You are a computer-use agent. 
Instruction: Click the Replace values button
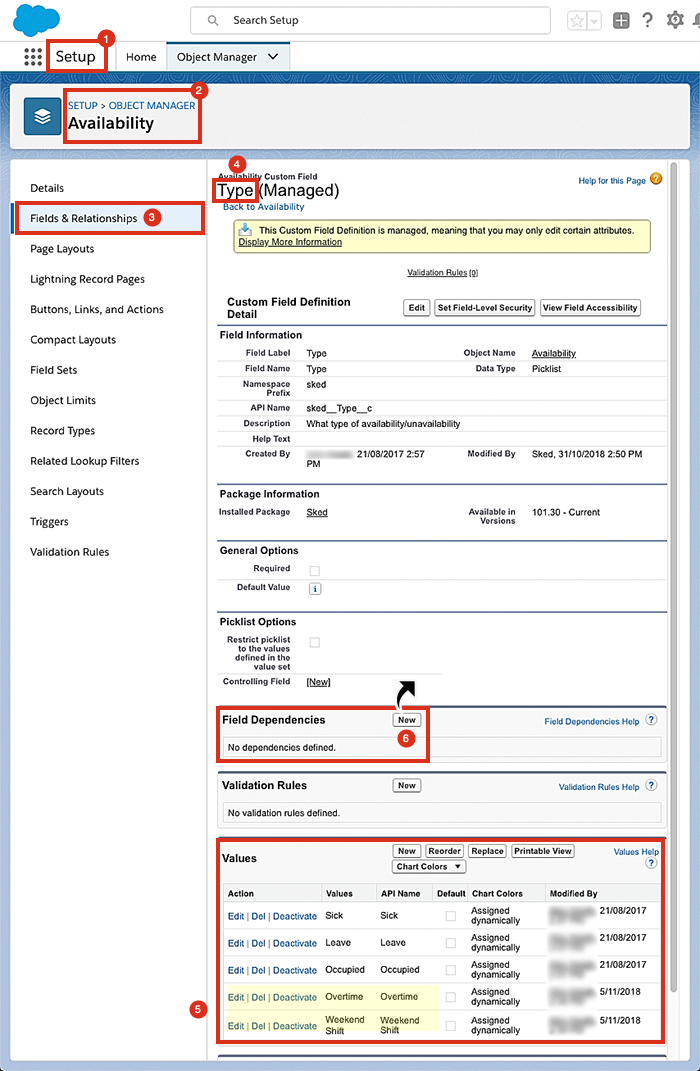point(488,851)
